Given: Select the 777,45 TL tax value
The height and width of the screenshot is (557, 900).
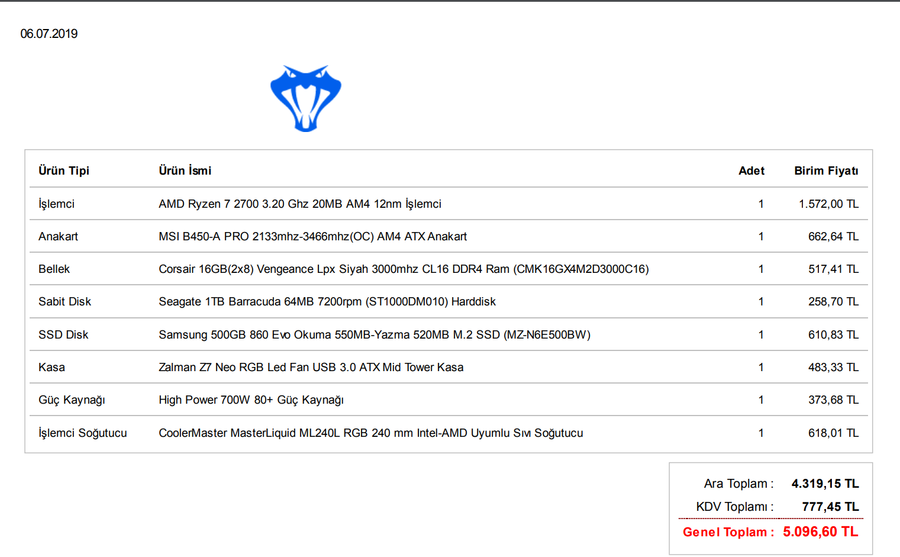Looking at the screenshot, I should pyautogui.click(x=830, y=507).
